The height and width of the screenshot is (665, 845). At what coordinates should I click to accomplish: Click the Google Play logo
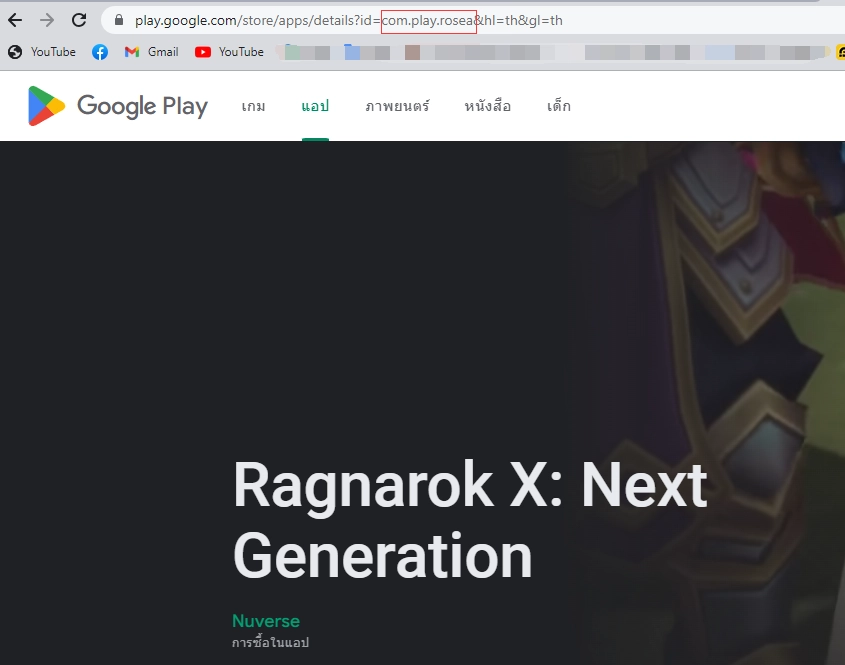click(117, 106)
